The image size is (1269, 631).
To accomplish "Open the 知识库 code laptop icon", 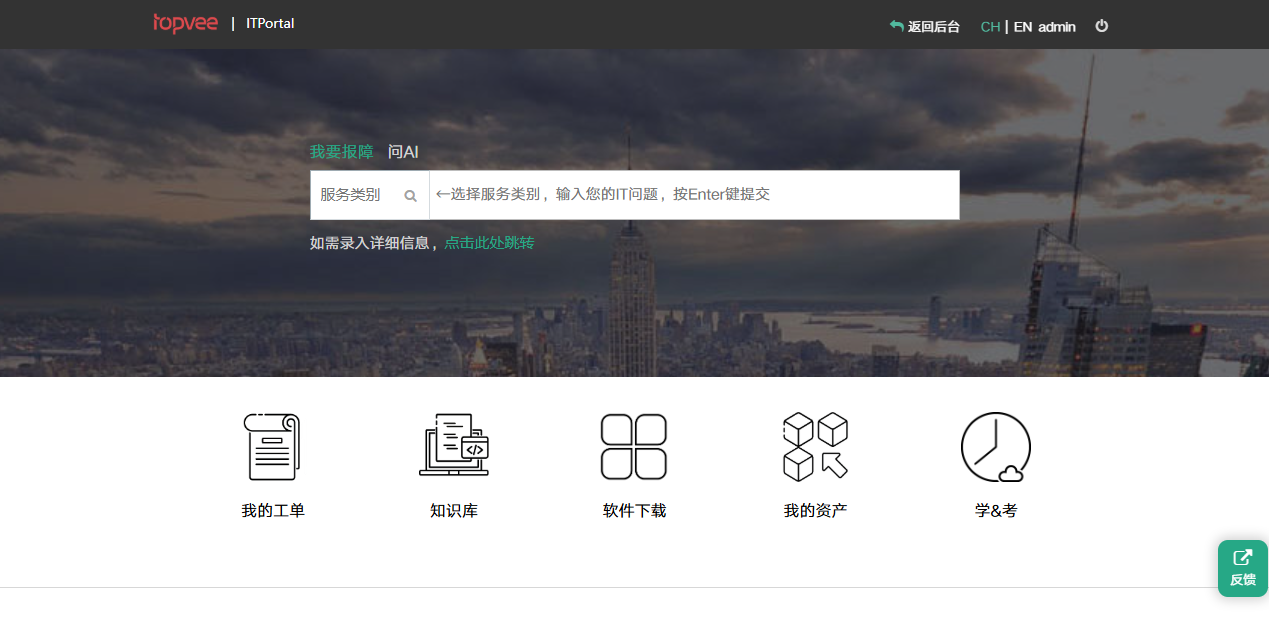I will point(454,445).
